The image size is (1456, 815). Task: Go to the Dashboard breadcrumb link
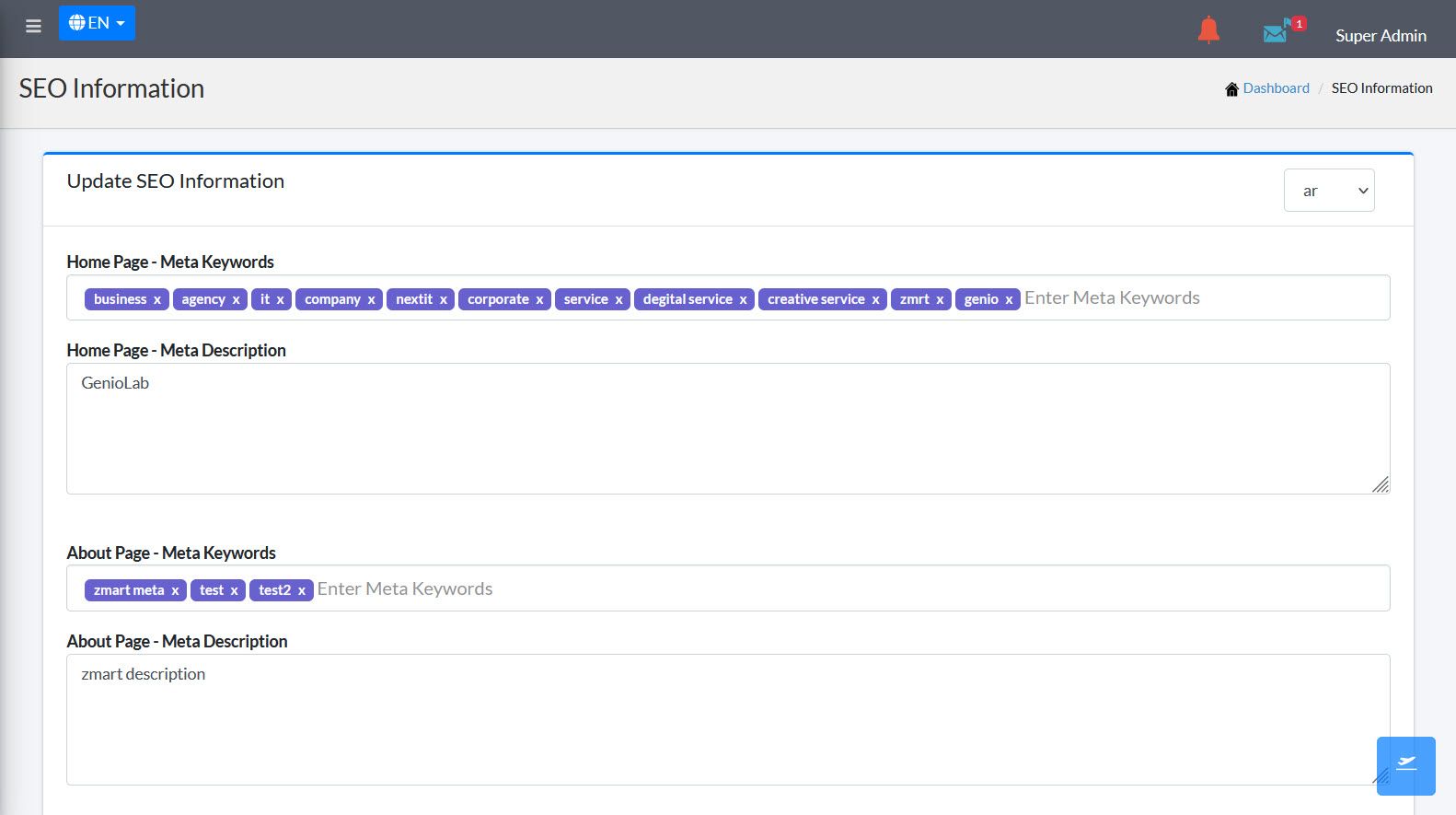click(1276, 88)
